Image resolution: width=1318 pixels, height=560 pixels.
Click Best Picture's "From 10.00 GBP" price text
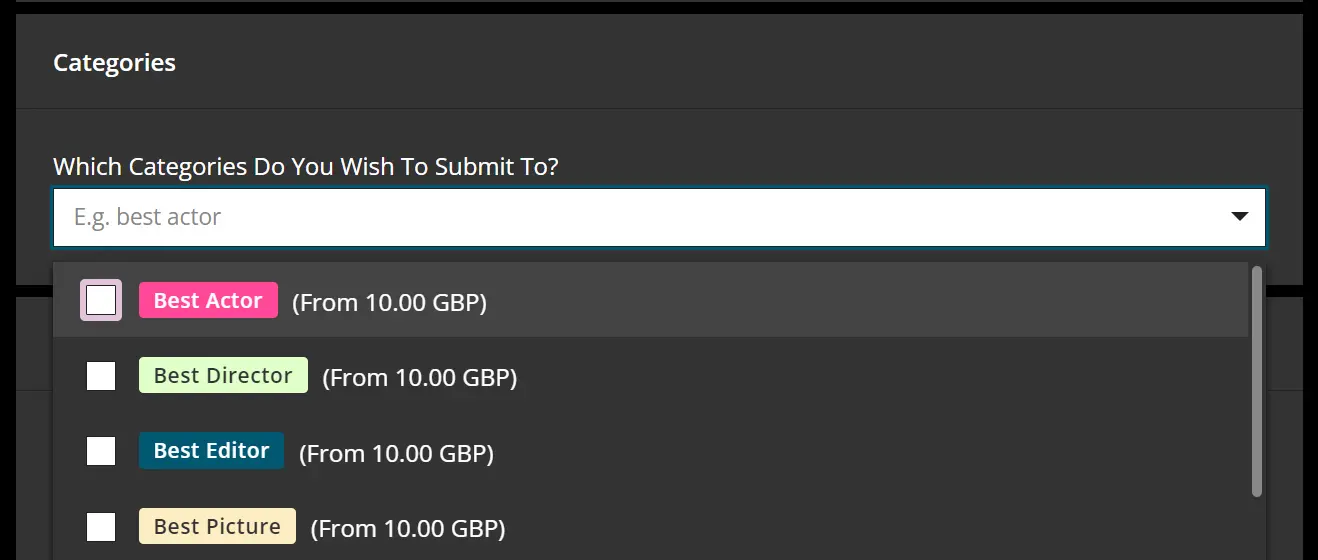(408, 528)
